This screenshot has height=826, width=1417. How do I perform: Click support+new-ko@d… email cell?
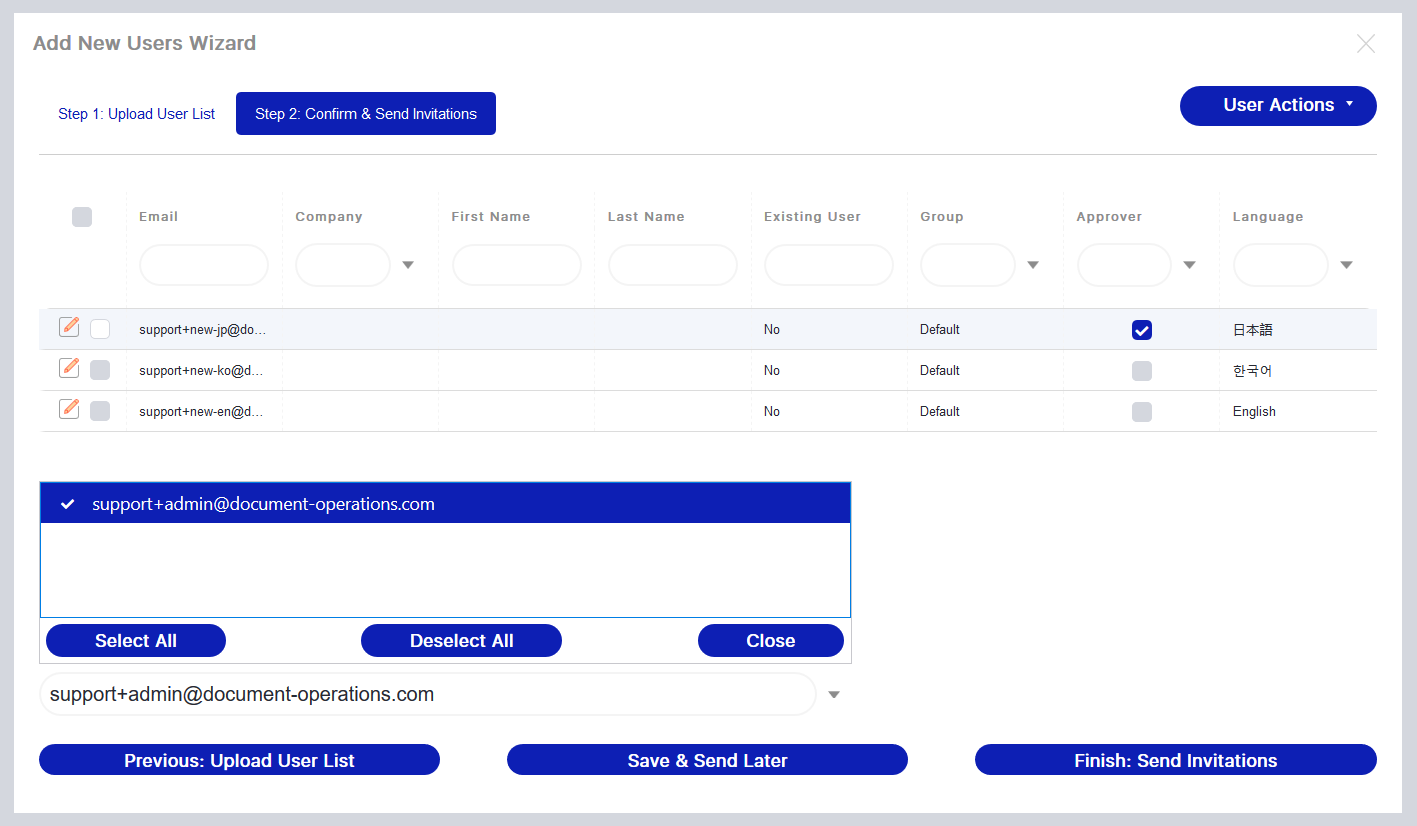(201, 371)
